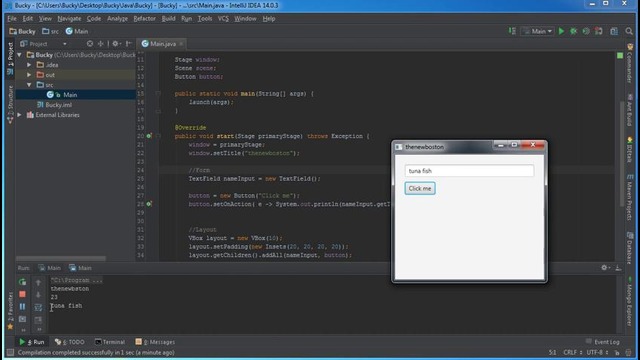Run with coverage icon in top toolbar
The image size is (640, 360).
click(586, 31)
